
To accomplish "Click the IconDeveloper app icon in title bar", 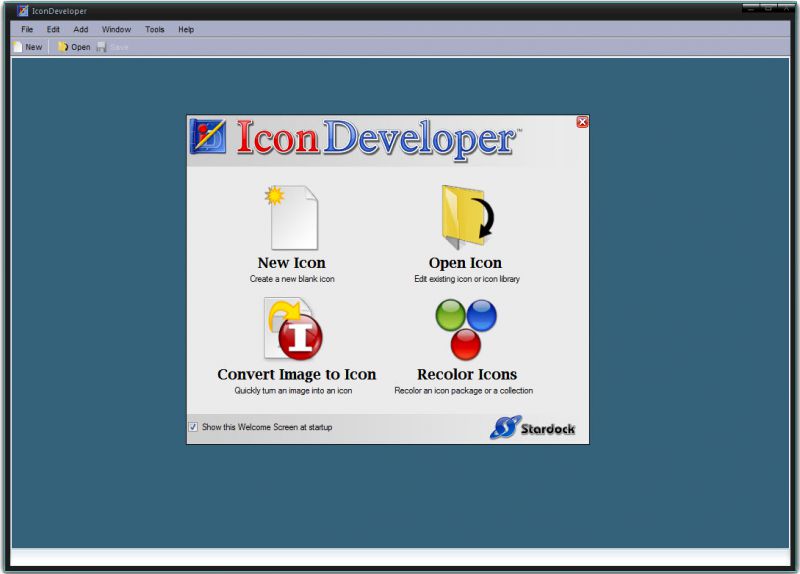I will (22, 10).
